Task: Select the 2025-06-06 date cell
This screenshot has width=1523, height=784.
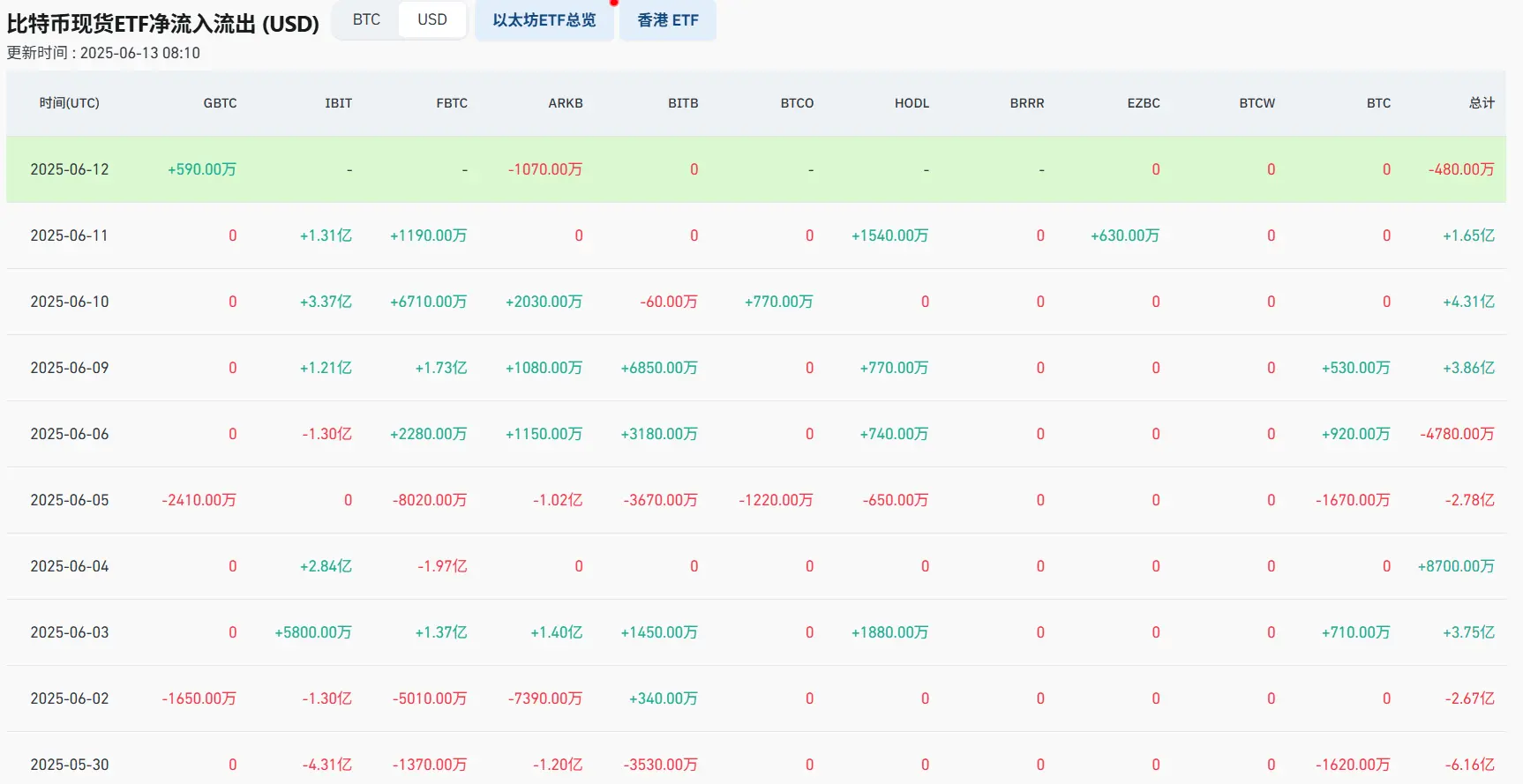Action: click(70, 434)
